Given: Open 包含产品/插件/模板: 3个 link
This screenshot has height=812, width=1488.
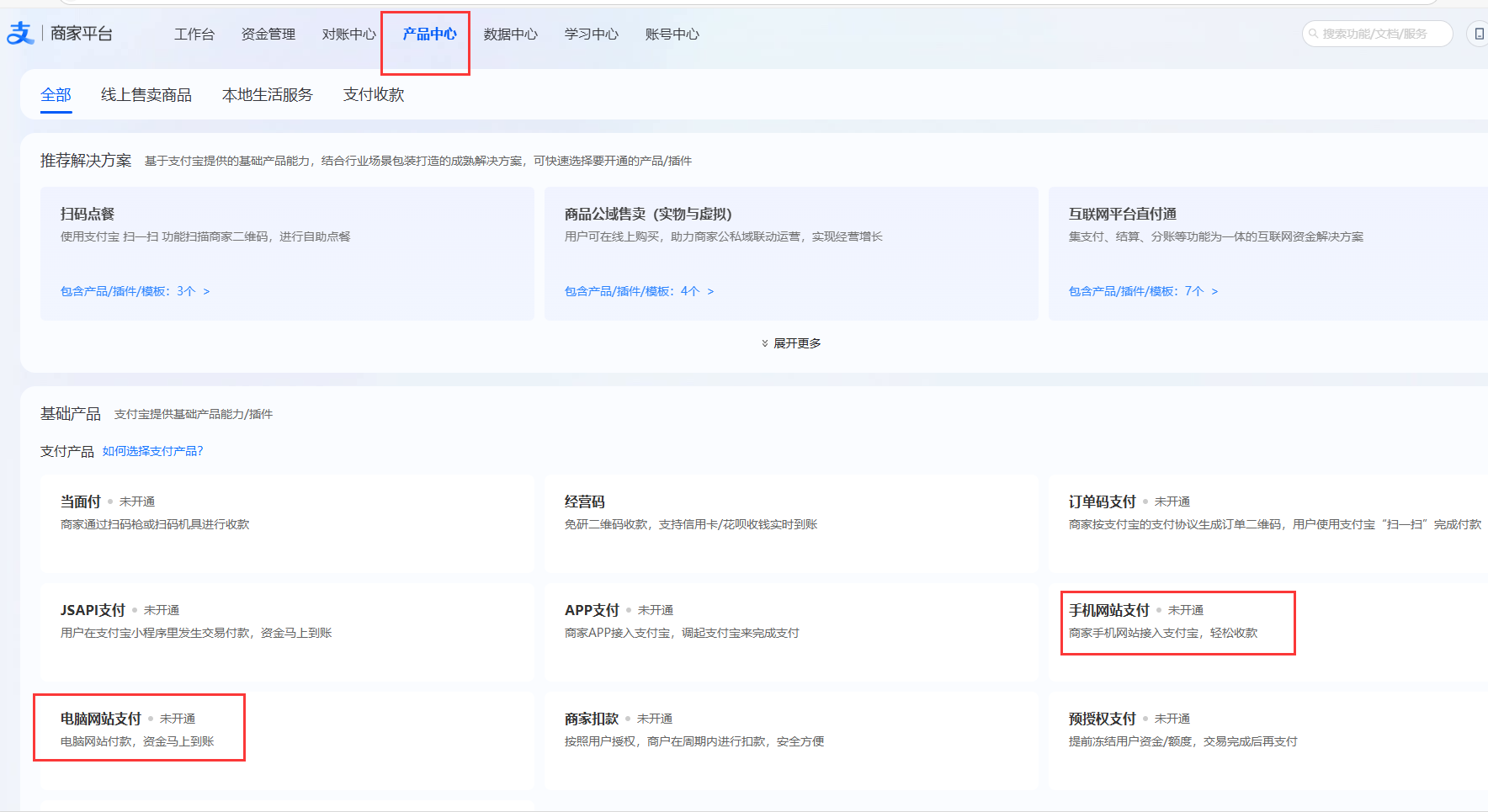Looking at the screenshot, I should (x=136, y=291).
